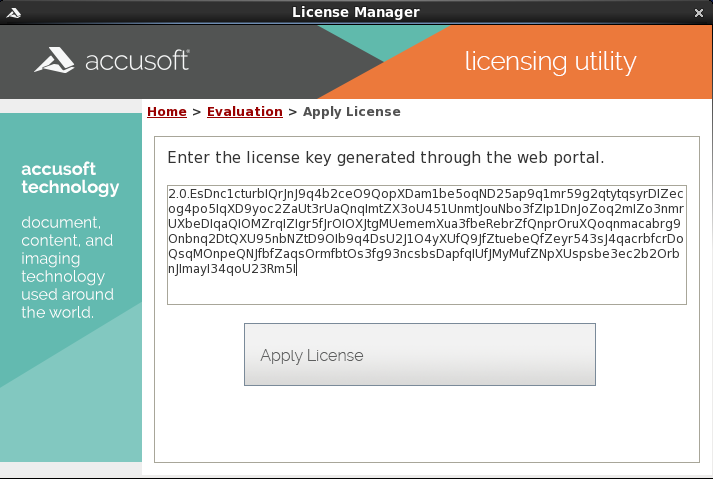Click the Accusoft triangle logo emblem
The height and width of the screenshot is (479, 713).
(x=53, y=61)
